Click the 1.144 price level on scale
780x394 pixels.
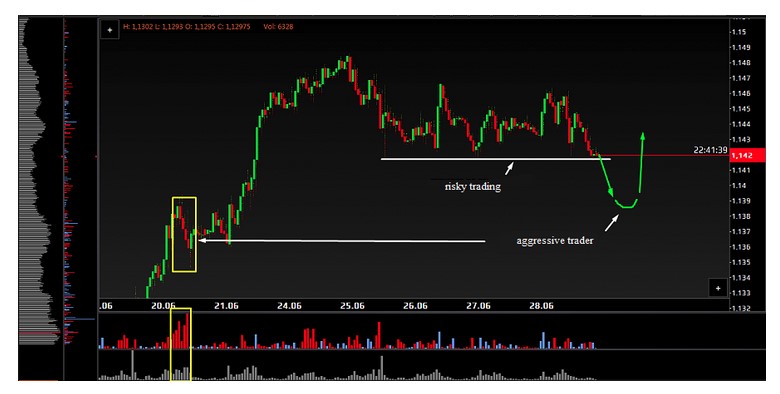(x=741, y=124)
